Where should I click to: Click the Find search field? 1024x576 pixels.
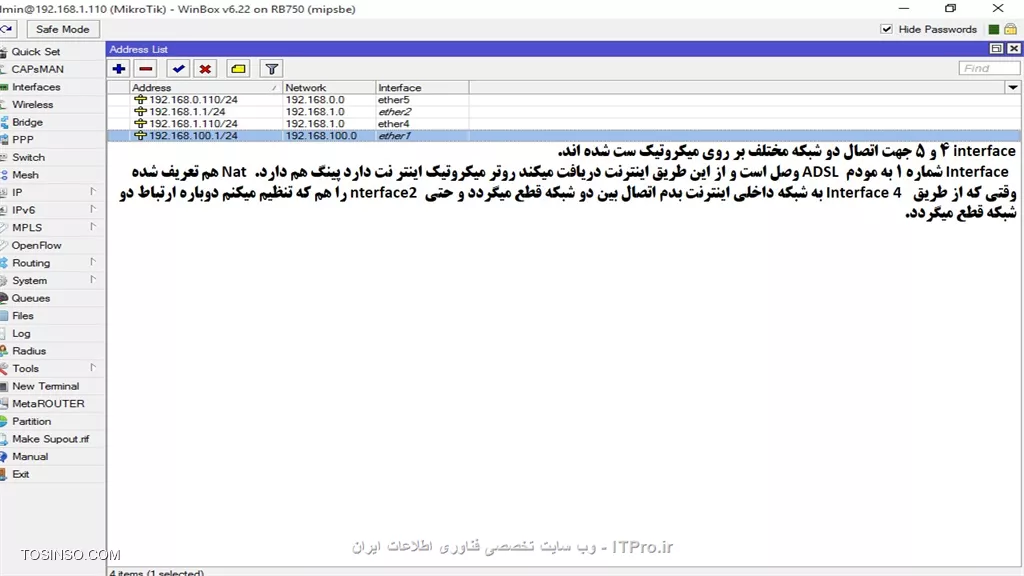coord(989,69)
